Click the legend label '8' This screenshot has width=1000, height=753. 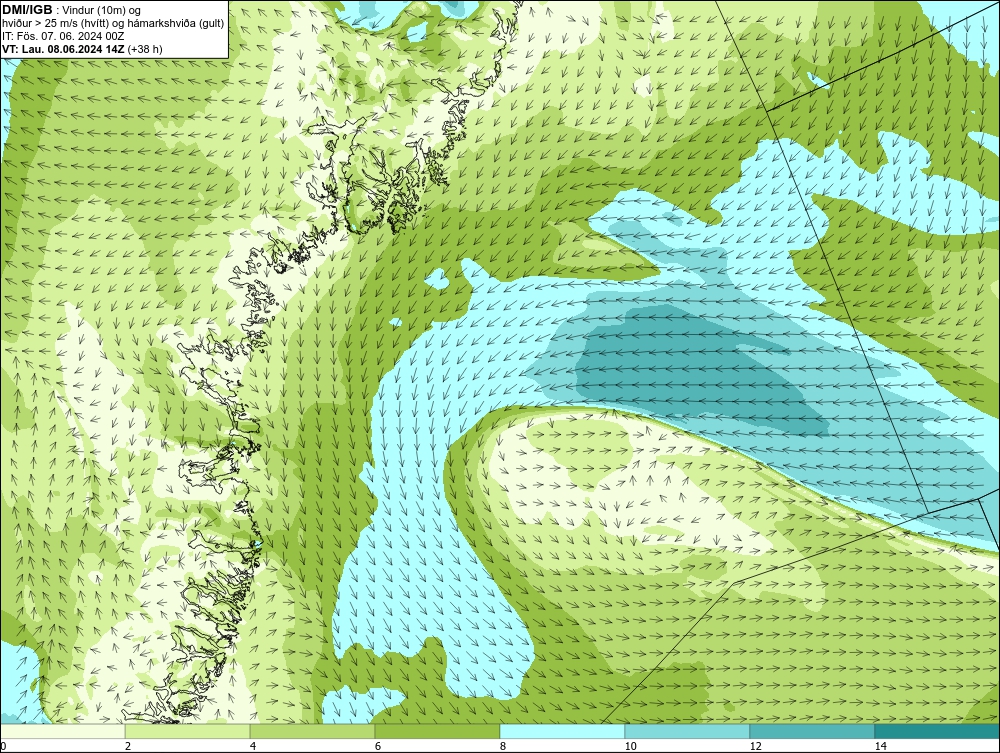[503, 746]
